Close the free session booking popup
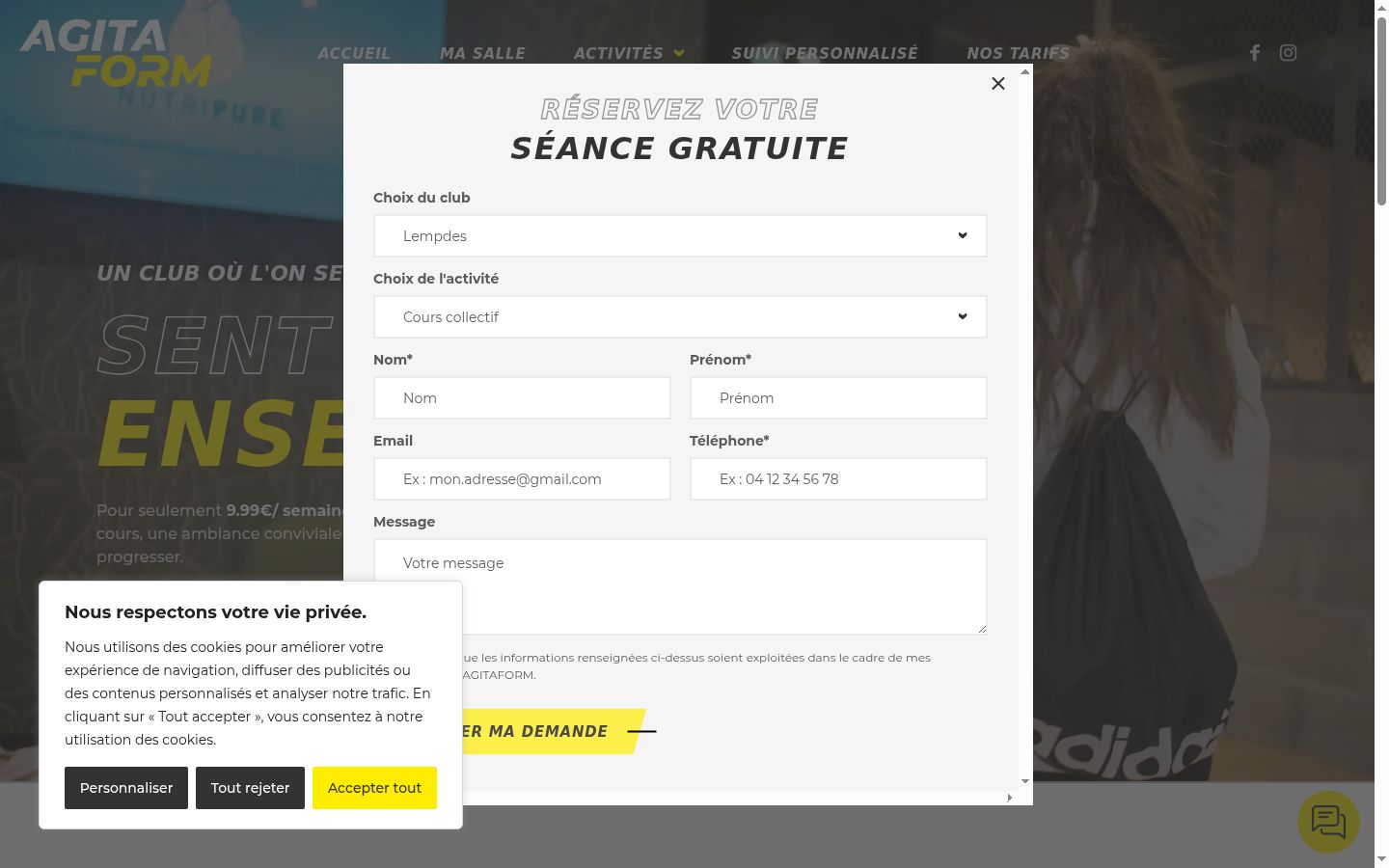 pyautogui.click(x=998, y=84)
